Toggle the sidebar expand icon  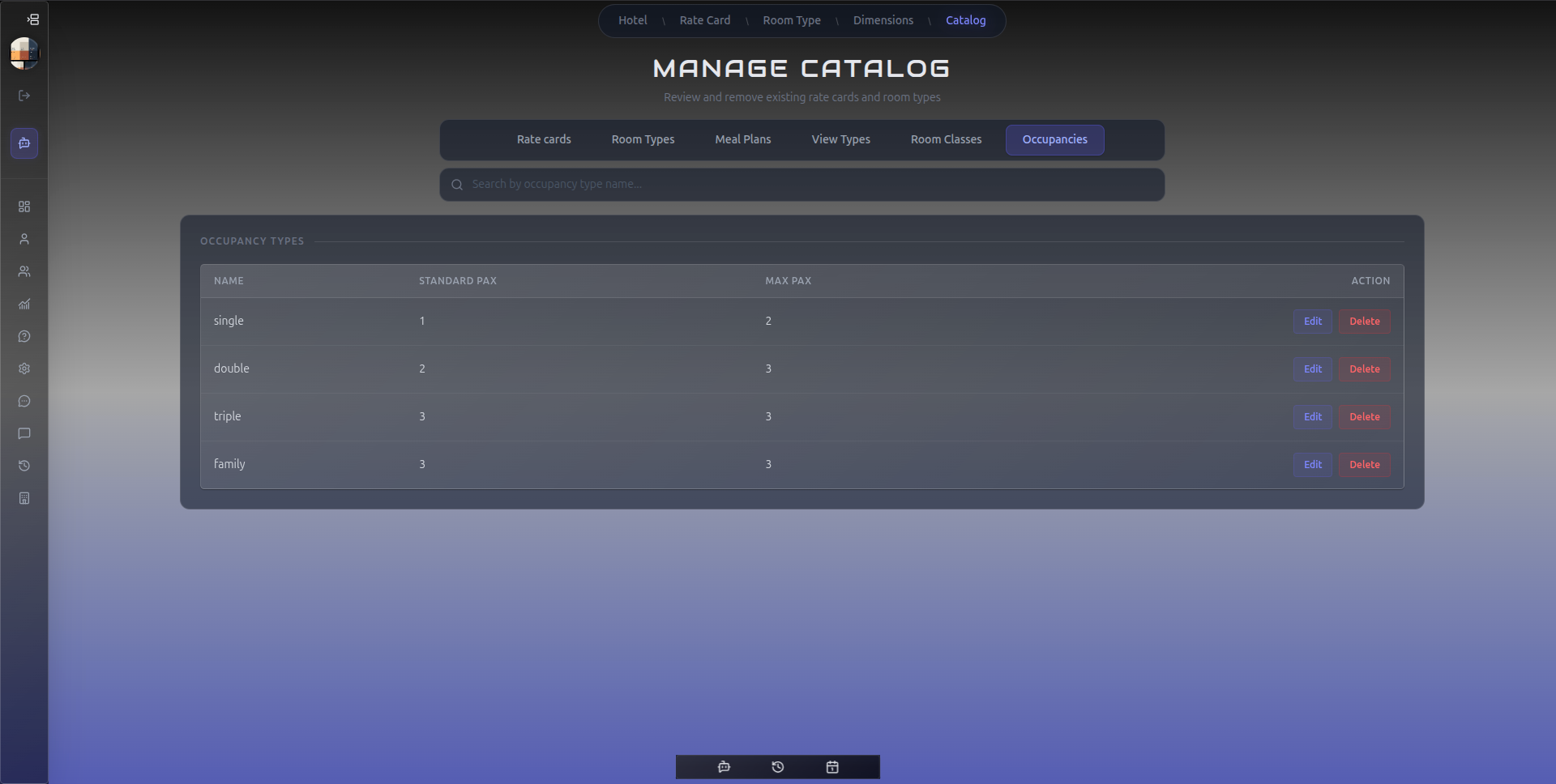tap(32, 19)
